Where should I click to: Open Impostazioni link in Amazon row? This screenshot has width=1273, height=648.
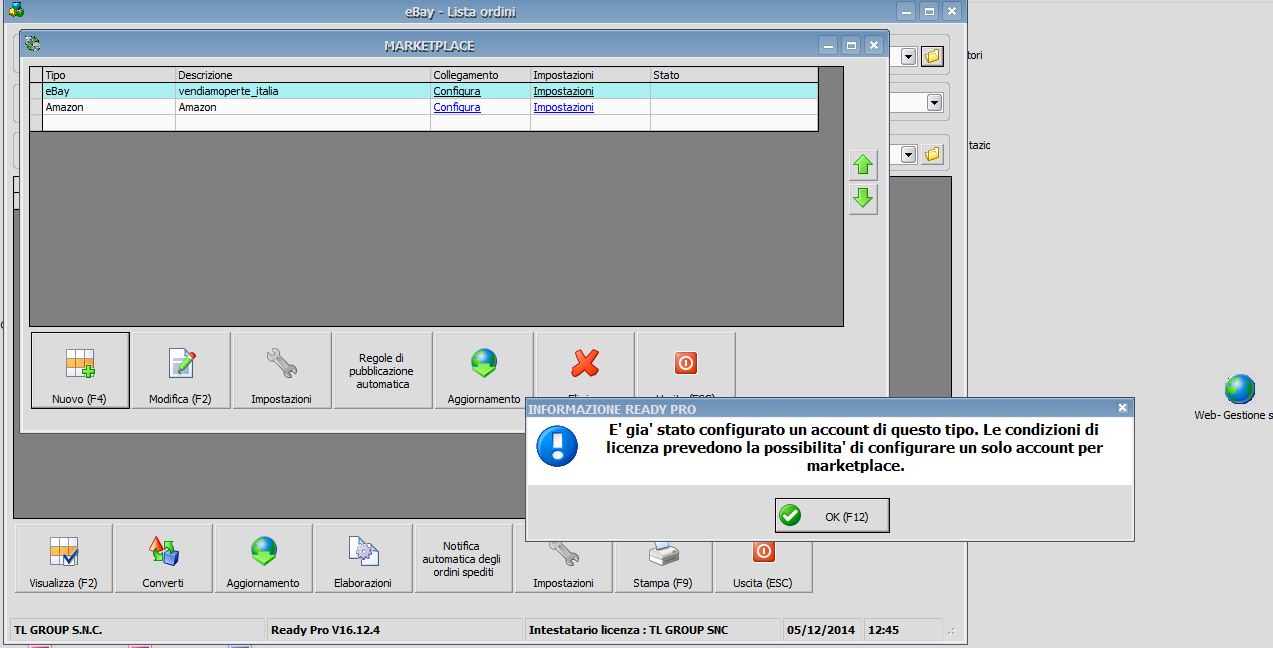(x=563, y=107)
